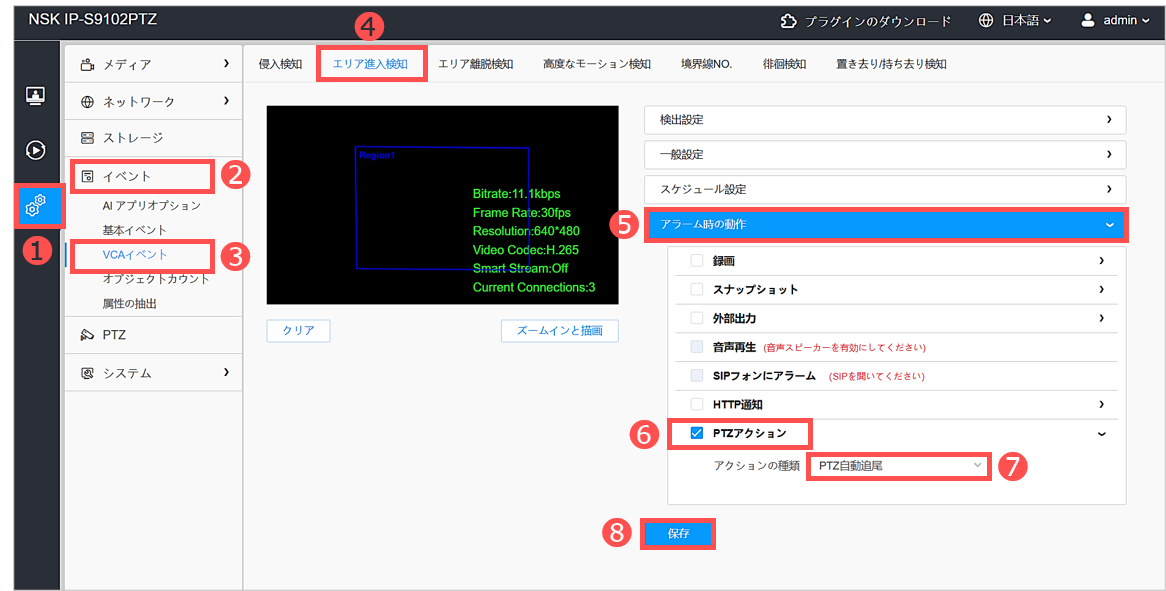Click the plugin download cloud icon
1166x591 pixels.
point(789,21)
